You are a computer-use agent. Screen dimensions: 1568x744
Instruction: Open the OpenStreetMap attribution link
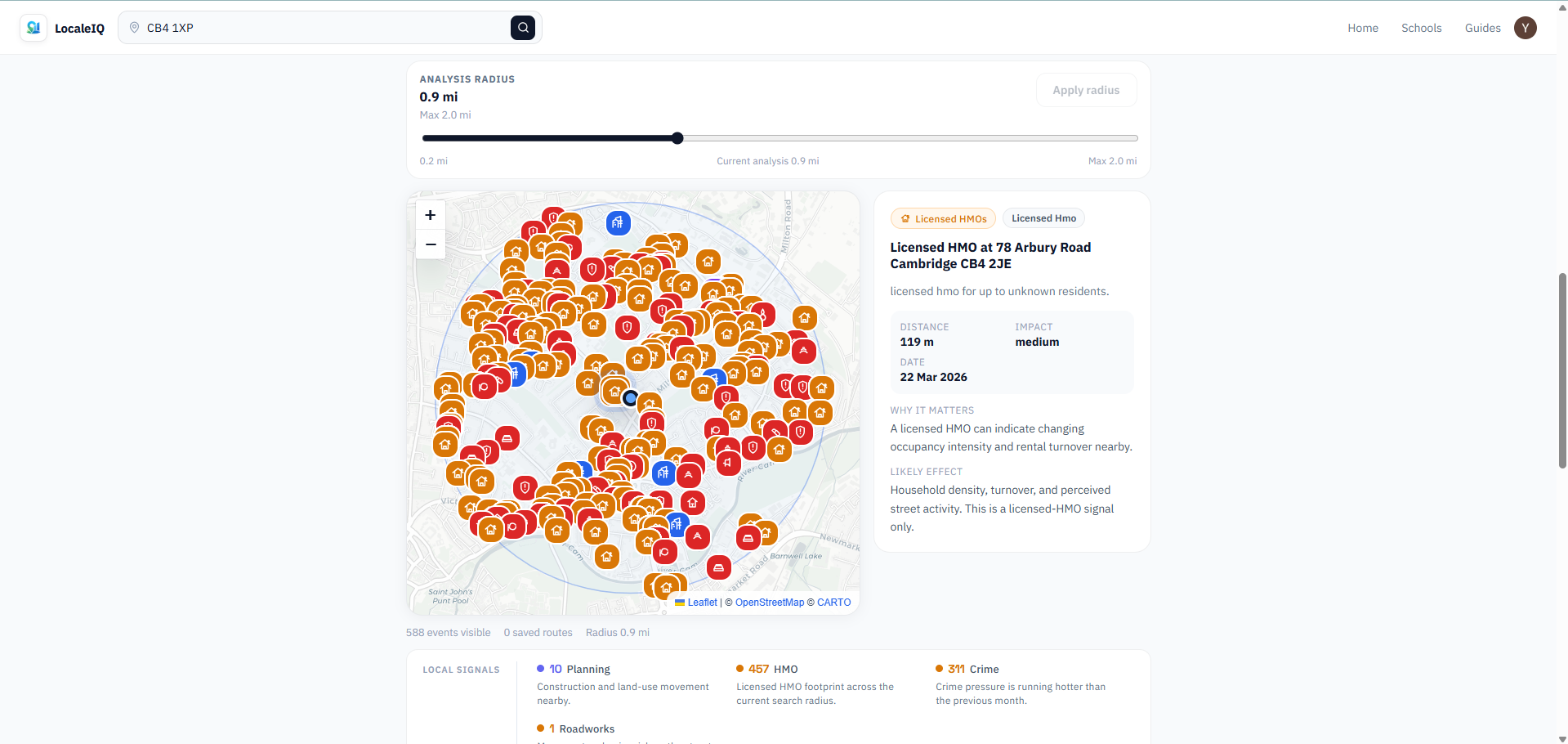[x=769, y=602]
